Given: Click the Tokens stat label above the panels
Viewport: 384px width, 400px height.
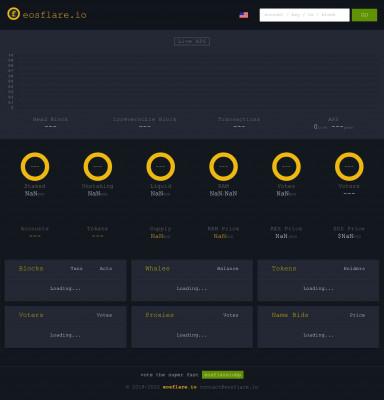Looking at the screenshot, I should 98,229.
